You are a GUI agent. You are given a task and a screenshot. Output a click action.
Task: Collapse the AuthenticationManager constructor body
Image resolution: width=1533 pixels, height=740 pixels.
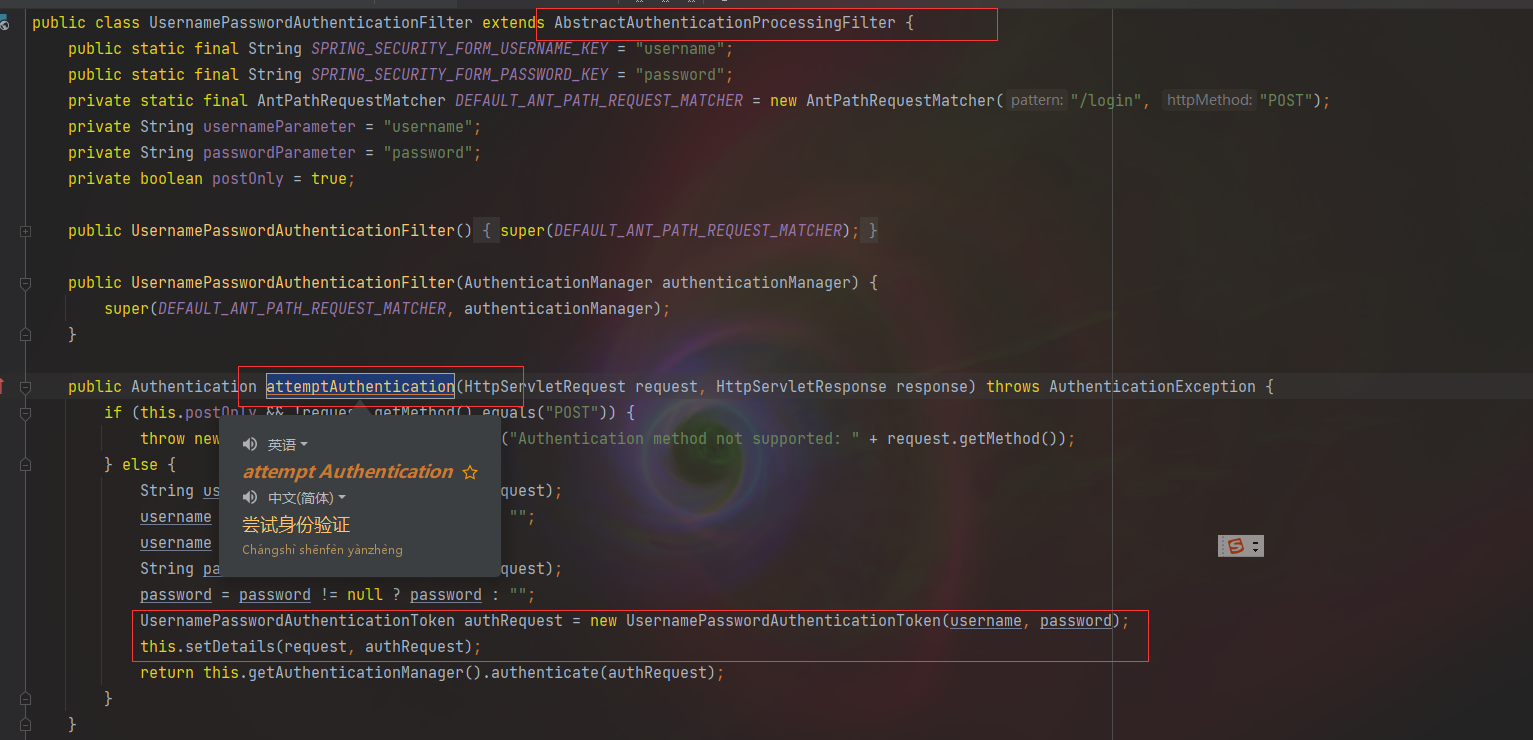(x=25, y=283)
